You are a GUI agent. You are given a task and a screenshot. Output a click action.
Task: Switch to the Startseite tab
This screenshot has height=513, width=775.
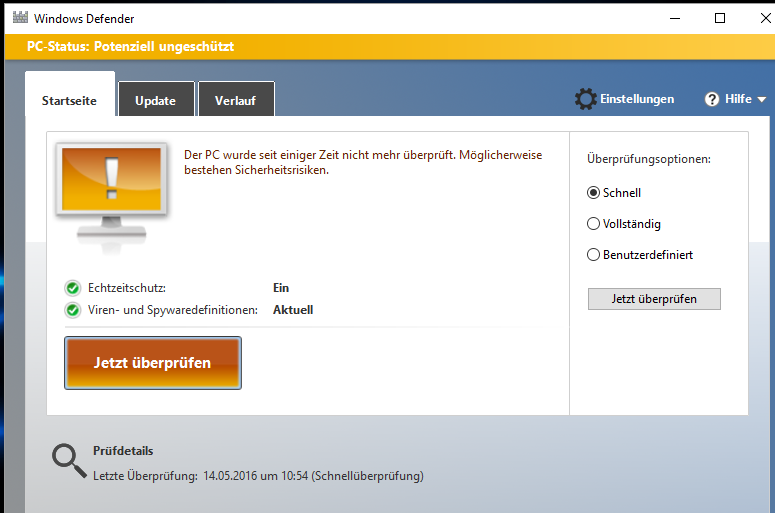(x=70, y=95)
